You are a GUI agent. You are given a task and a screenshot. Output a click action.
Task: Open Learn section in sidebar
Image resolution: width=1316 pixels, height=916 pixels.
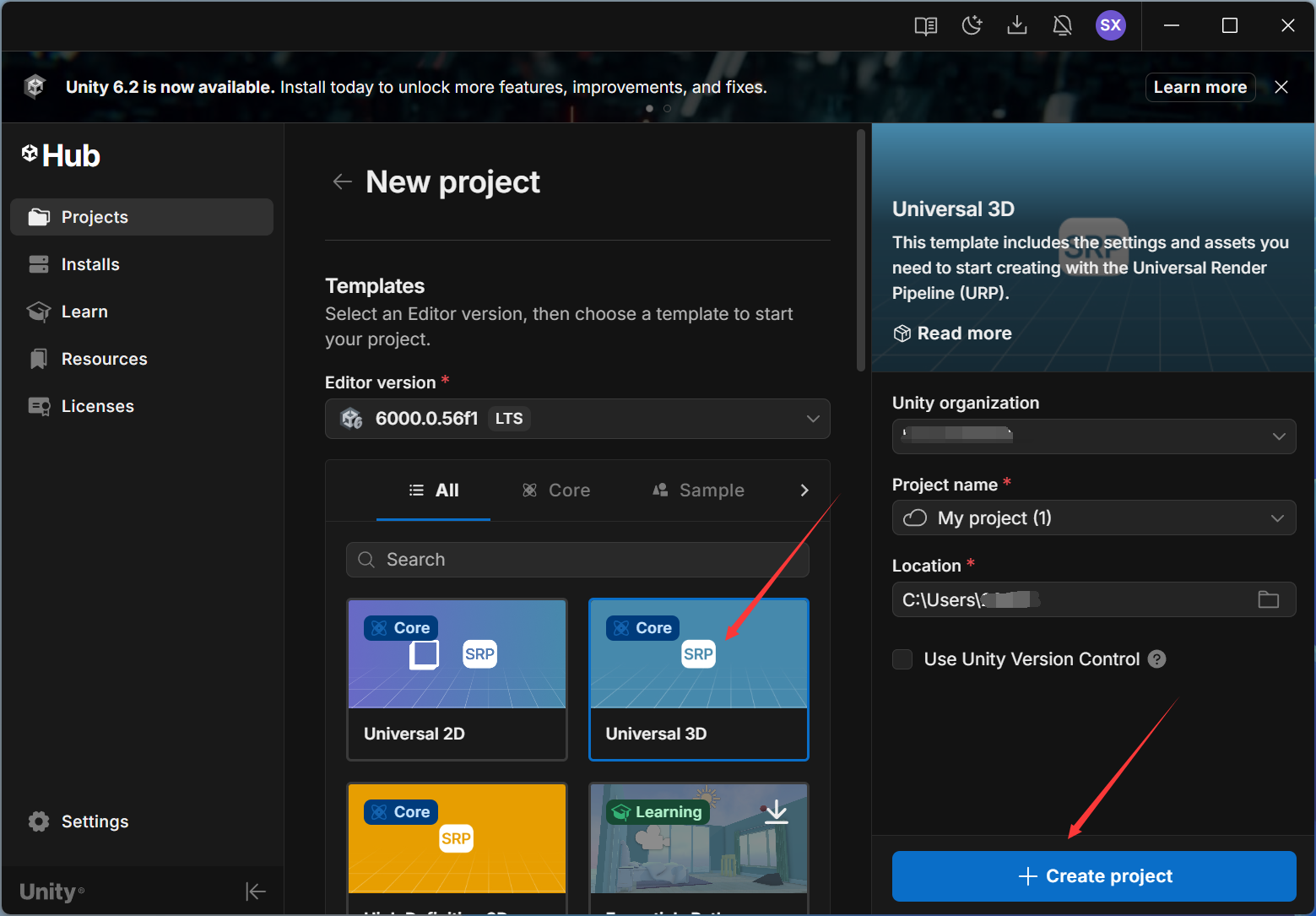pyautogui.click(x=142, y=312)
